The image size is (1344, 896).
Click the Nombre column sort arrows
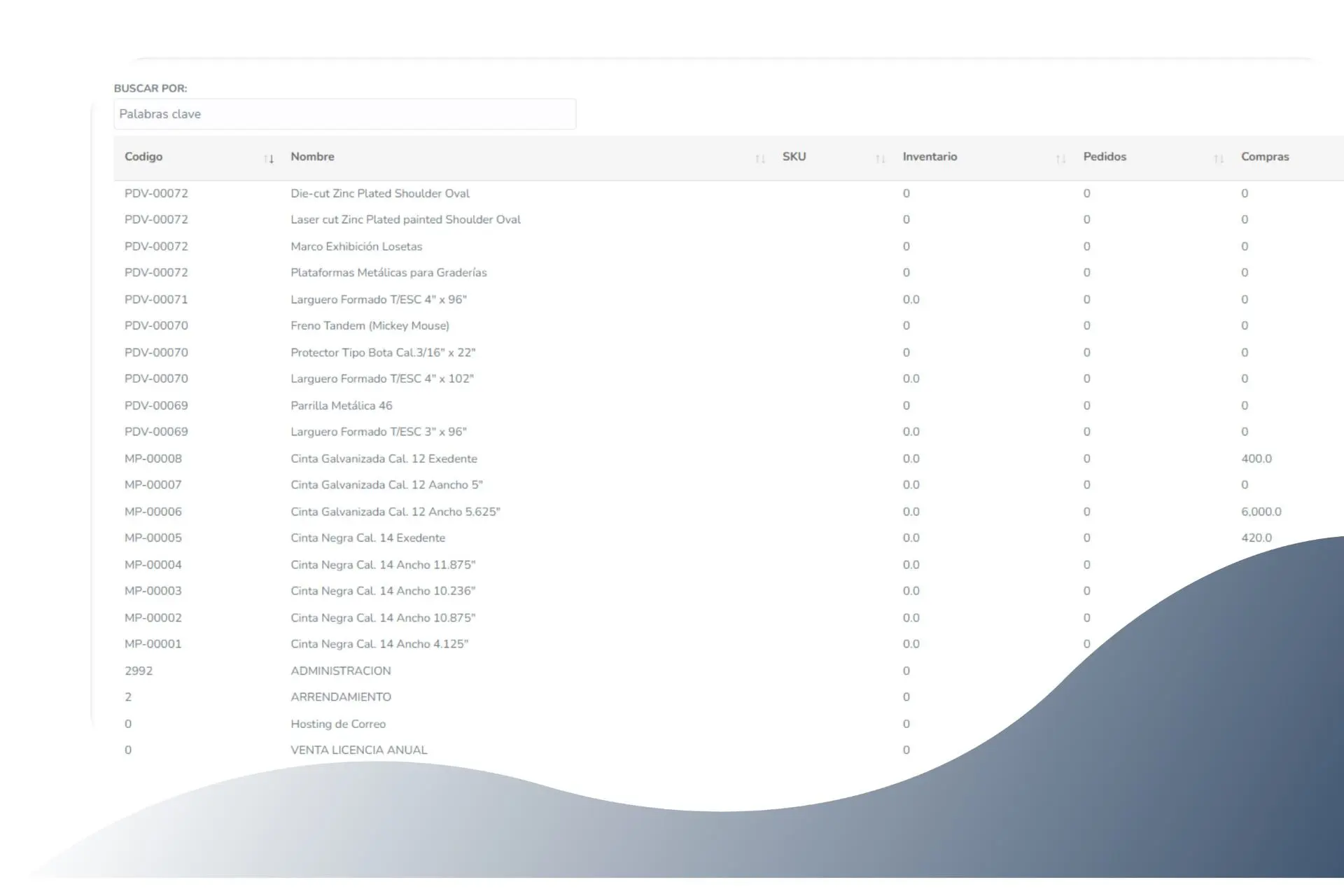(760, 159)
